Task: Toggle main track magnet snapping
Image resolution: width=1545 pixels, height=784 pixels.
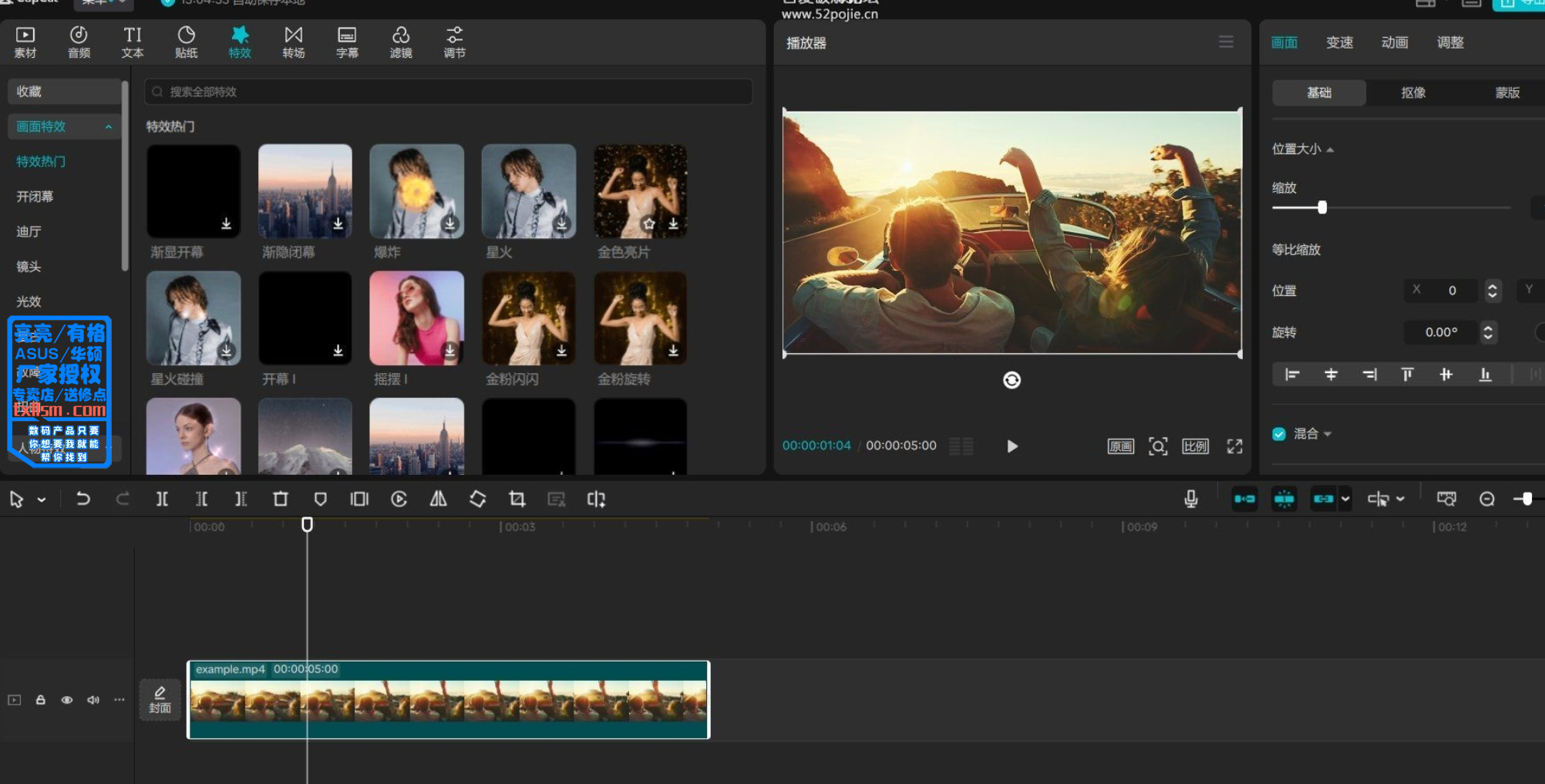Action: (x=1244, y=499)
